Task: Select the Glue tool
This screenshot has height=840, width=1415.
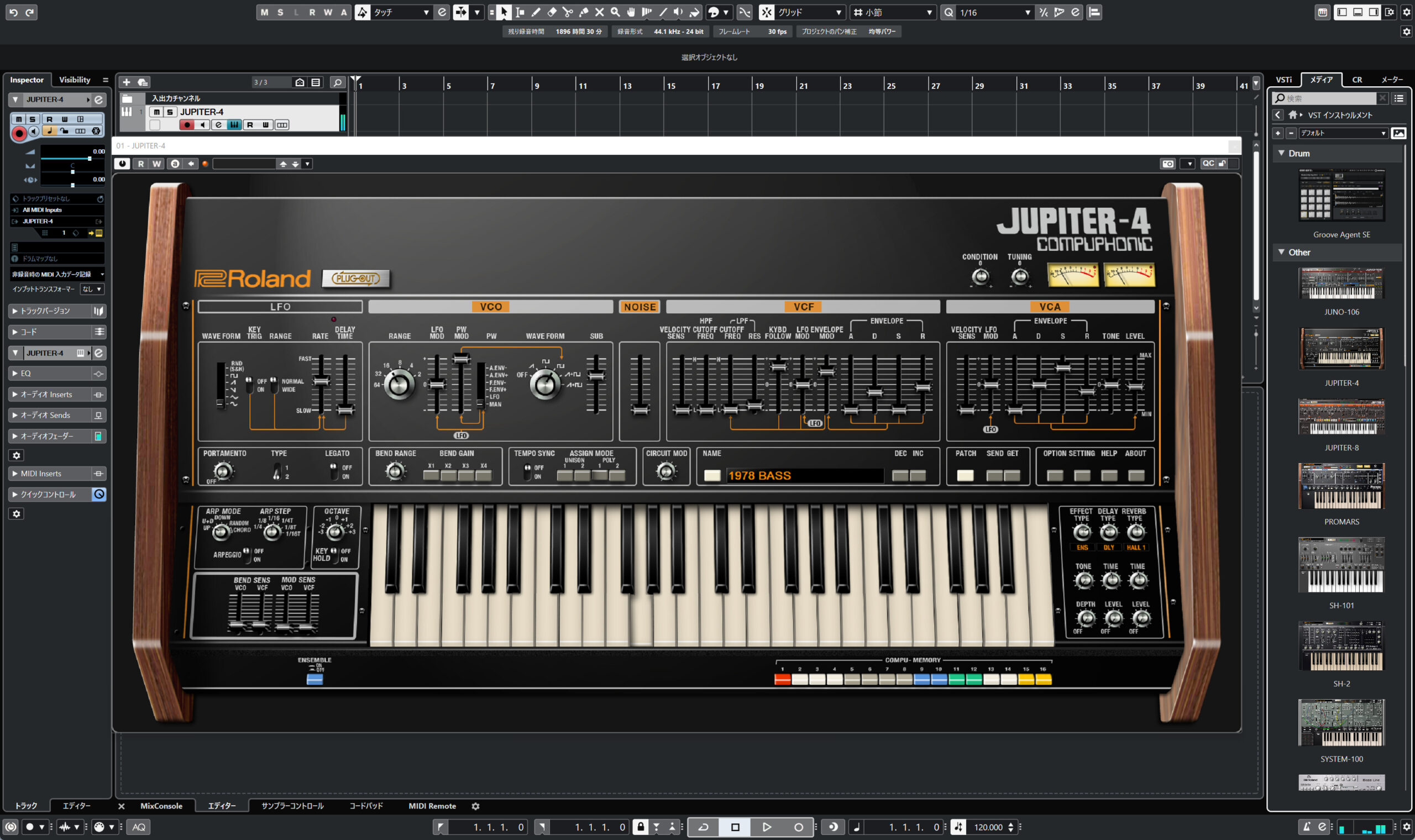Action: coord(584,12)
